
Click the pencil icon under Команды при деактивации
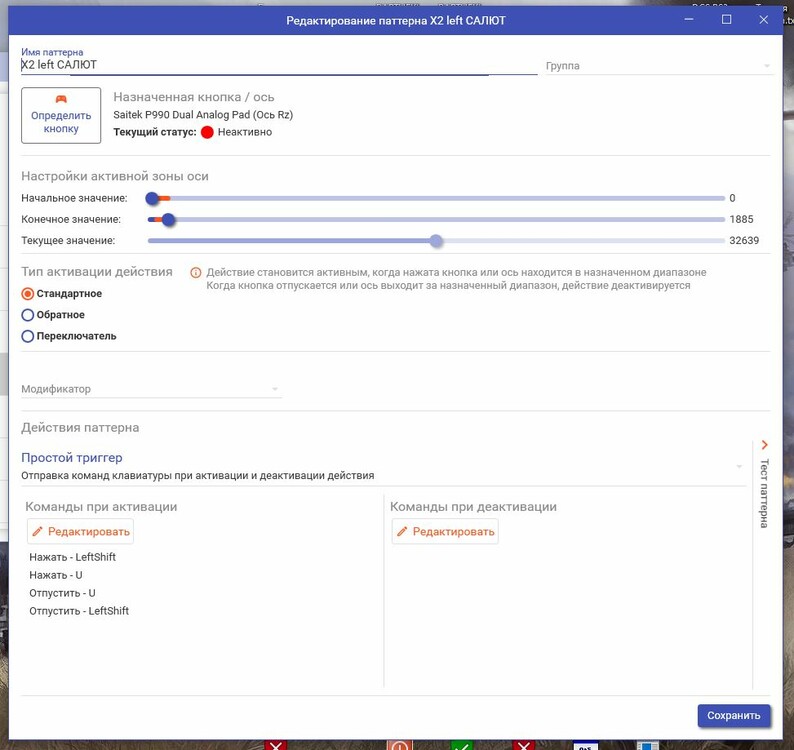tap(402, 531)
